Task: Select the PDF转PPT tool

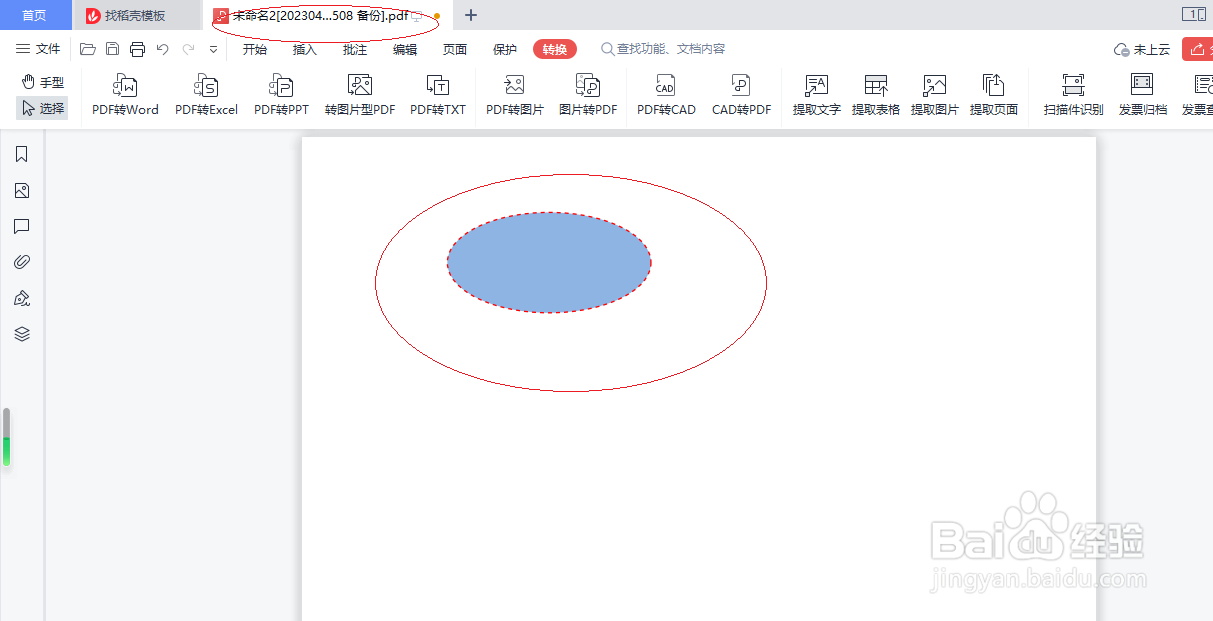Action: pyautogui.click(x=281, y=95)
